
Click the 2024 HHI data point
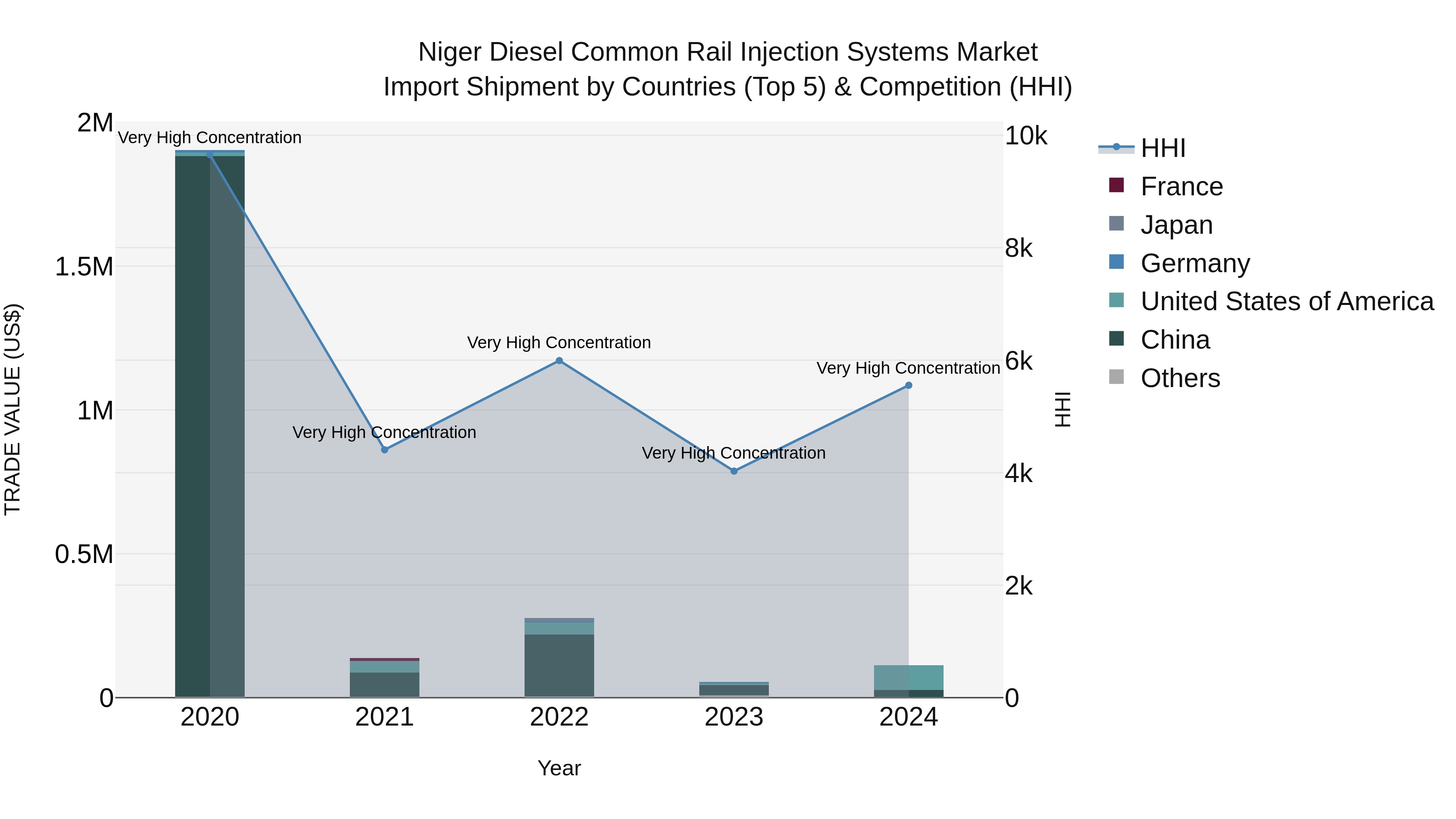click(908, 385)
